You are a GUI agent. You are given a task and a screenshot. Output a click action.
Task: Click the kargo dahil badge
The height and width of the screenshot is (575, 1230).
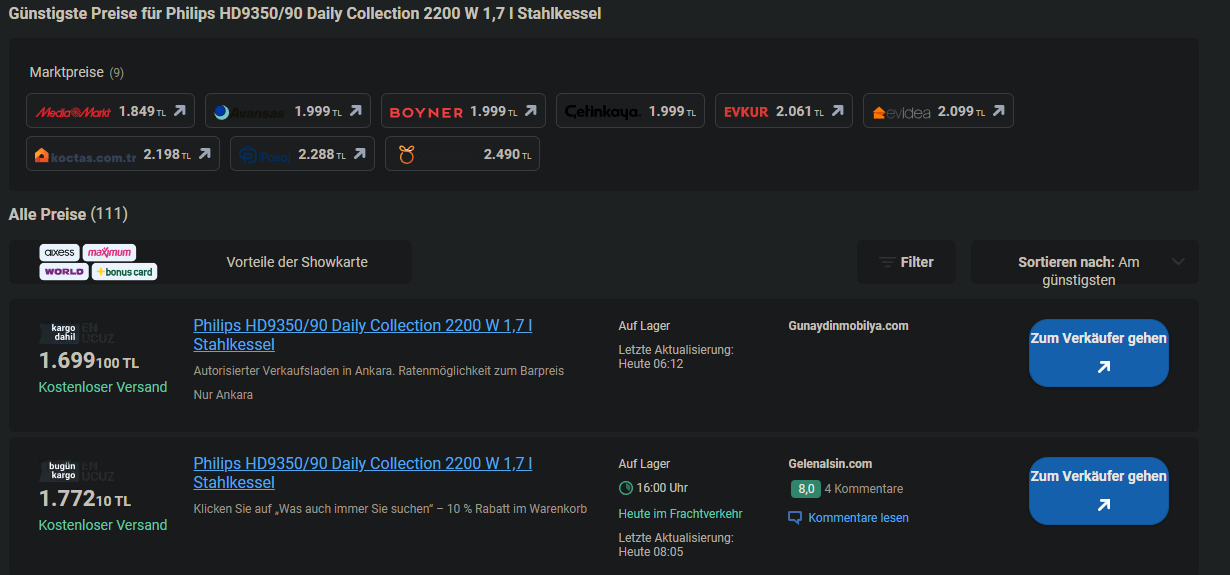pos(64,332)
